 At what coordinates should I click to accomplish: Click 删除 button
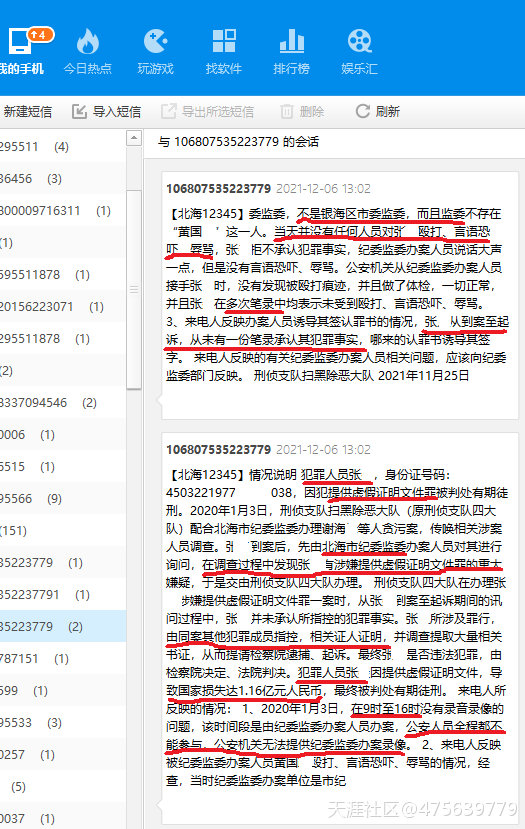click(x=302, y=112)
